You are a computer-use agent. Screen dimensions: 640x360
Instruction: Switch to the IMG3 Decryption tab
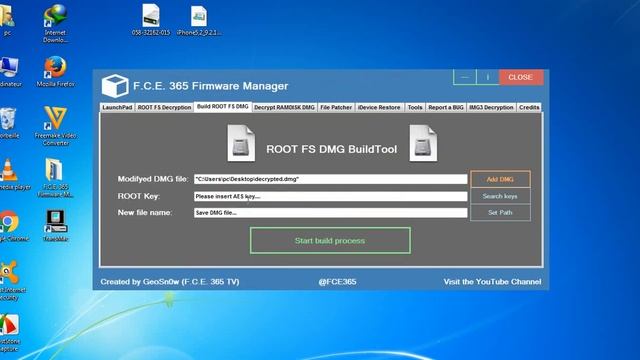(x=491, y=107)
